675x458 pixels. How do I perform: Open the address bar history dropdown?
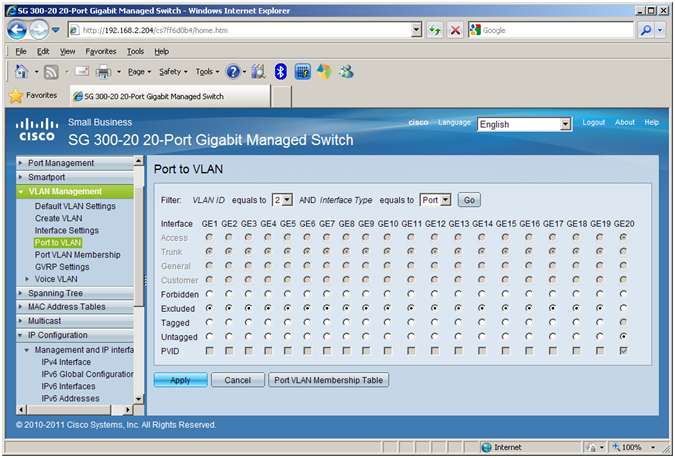[416, 30]
